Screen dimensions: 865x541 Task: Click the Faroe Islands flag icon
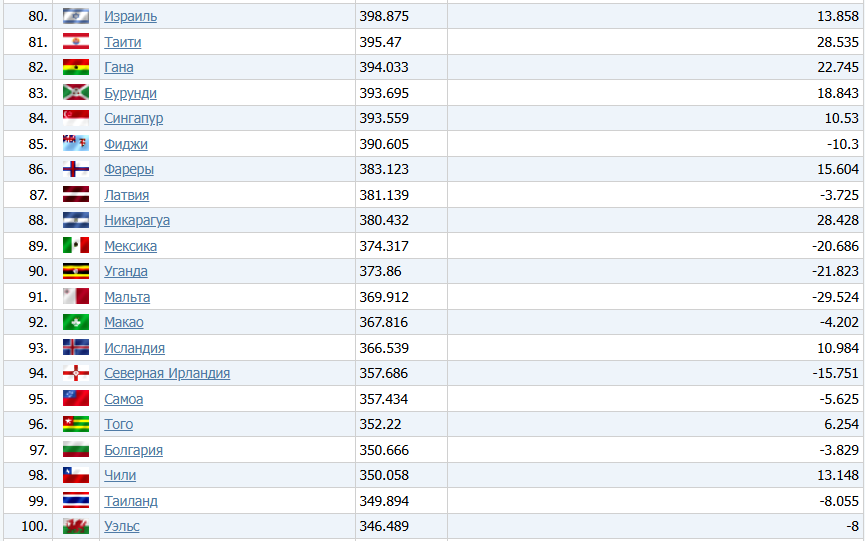[76, 169]
